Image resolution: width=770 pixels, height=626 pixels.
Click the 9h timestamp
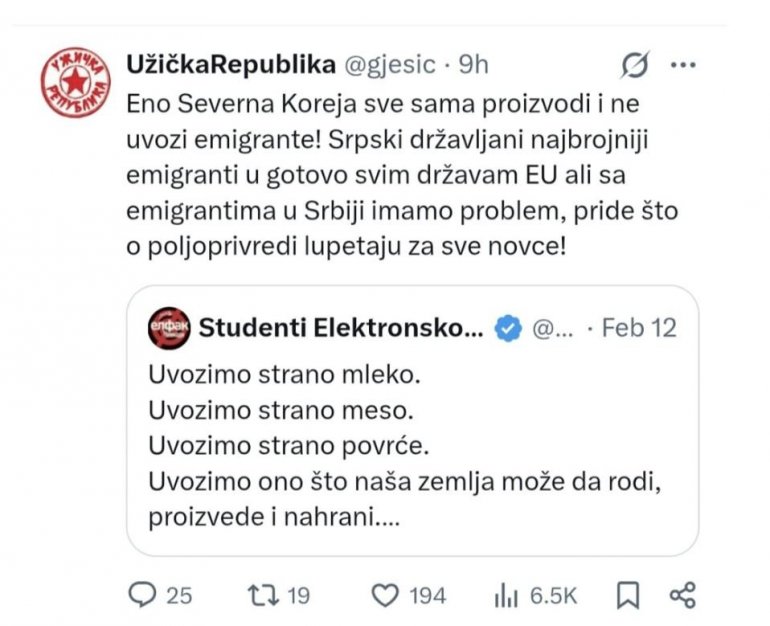coord(473,64)
